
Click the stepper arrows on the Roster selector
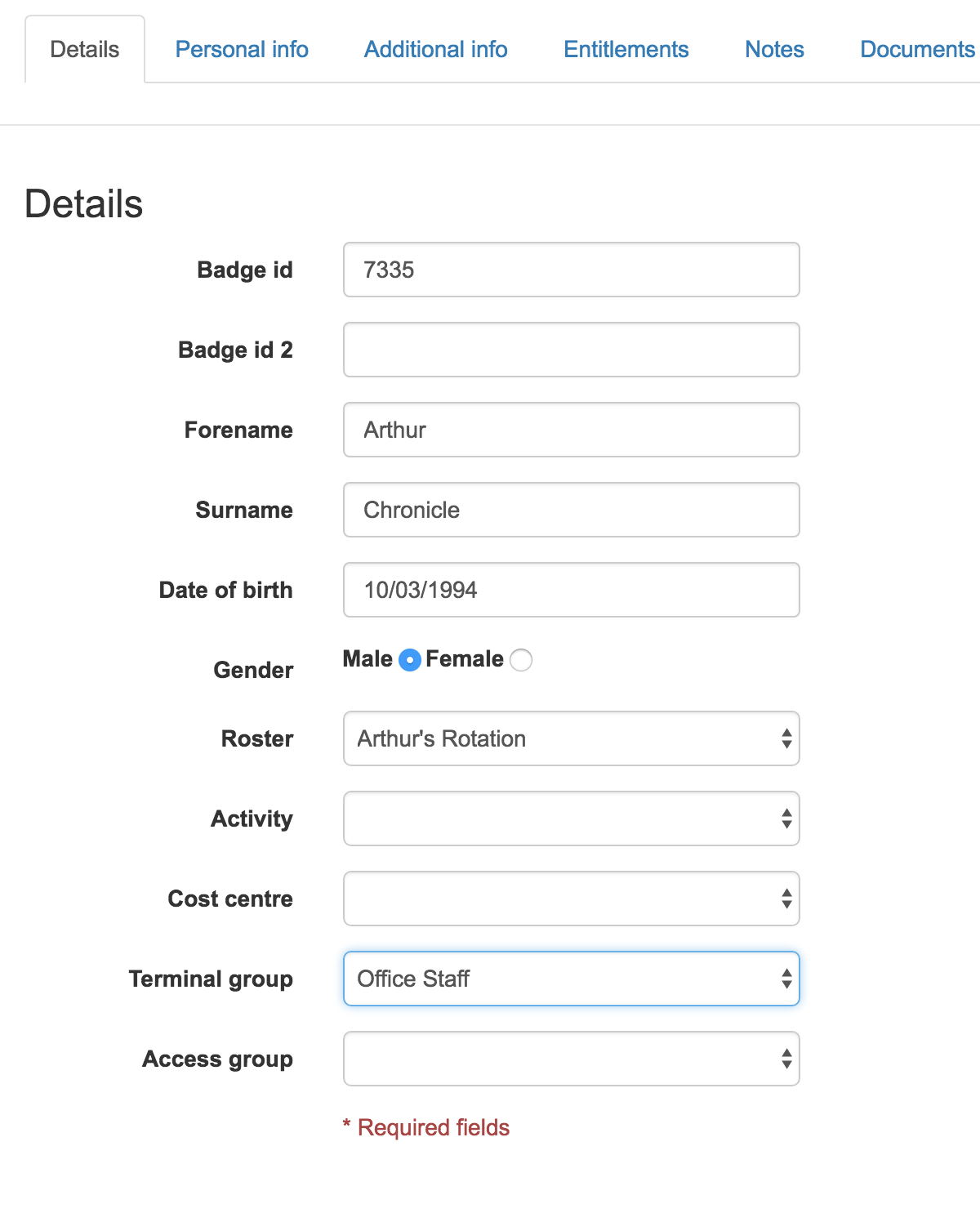(785, 738)
